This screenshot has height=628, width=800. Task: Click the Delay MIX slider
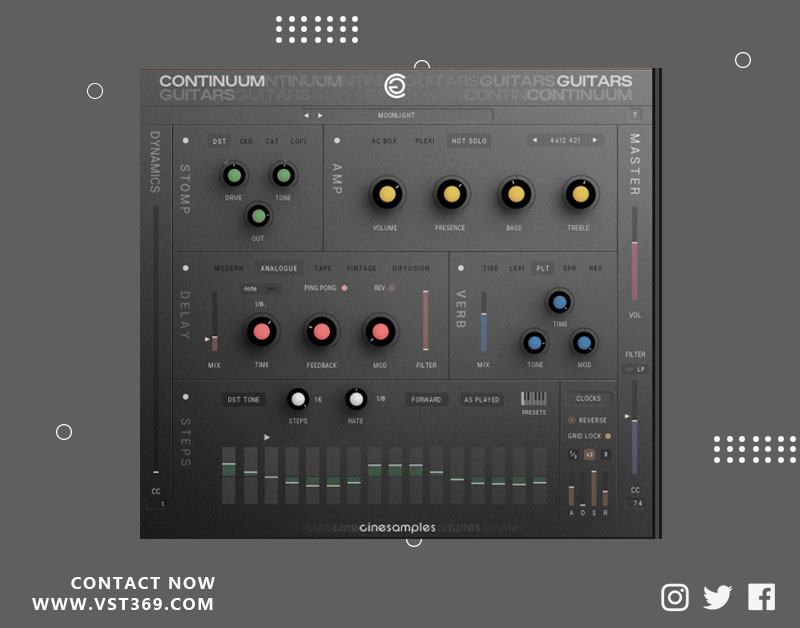pyautogui.click(x=214, y=321)
